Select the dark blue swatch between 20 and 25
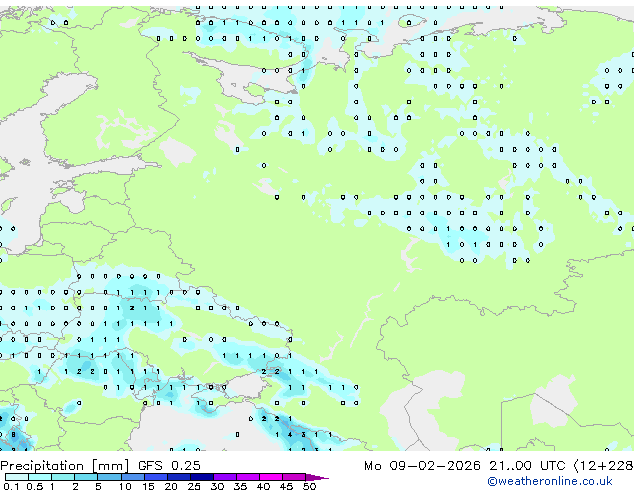 pyautogui.click(x=178, y=477)
